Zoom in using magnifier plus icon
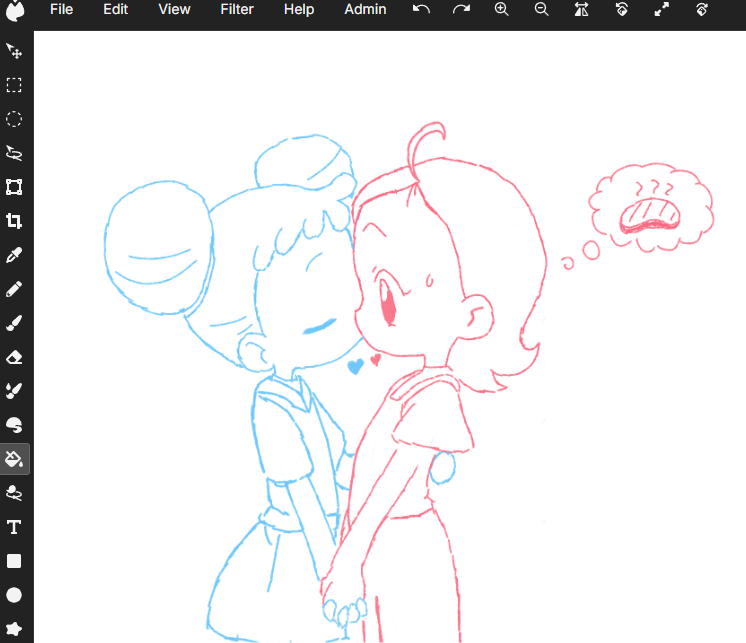Image resolution: width=746 pixels, height=643 pixels. click(501, 10)
